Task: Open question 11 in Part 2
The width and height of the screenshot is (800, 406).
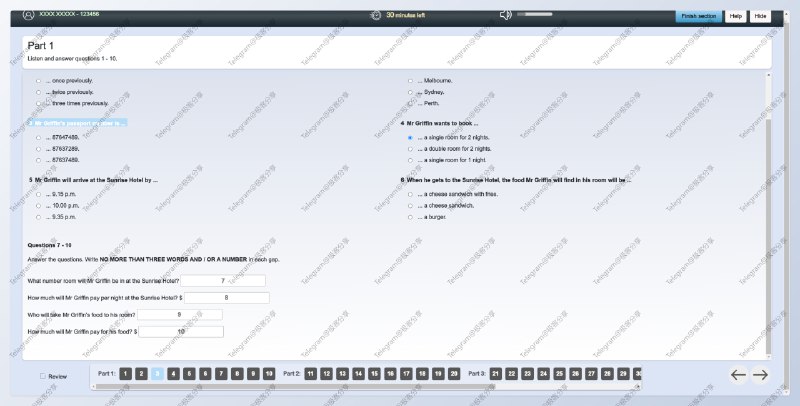Action: tap(310, 373)
